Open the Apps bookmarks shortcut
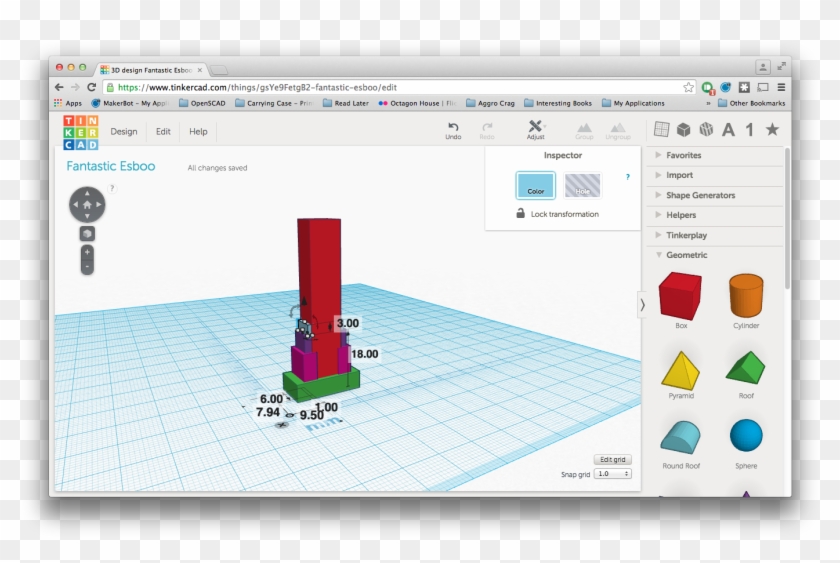Screen dimensions: 840x563 pyautogui.click(x=68, y=103)
